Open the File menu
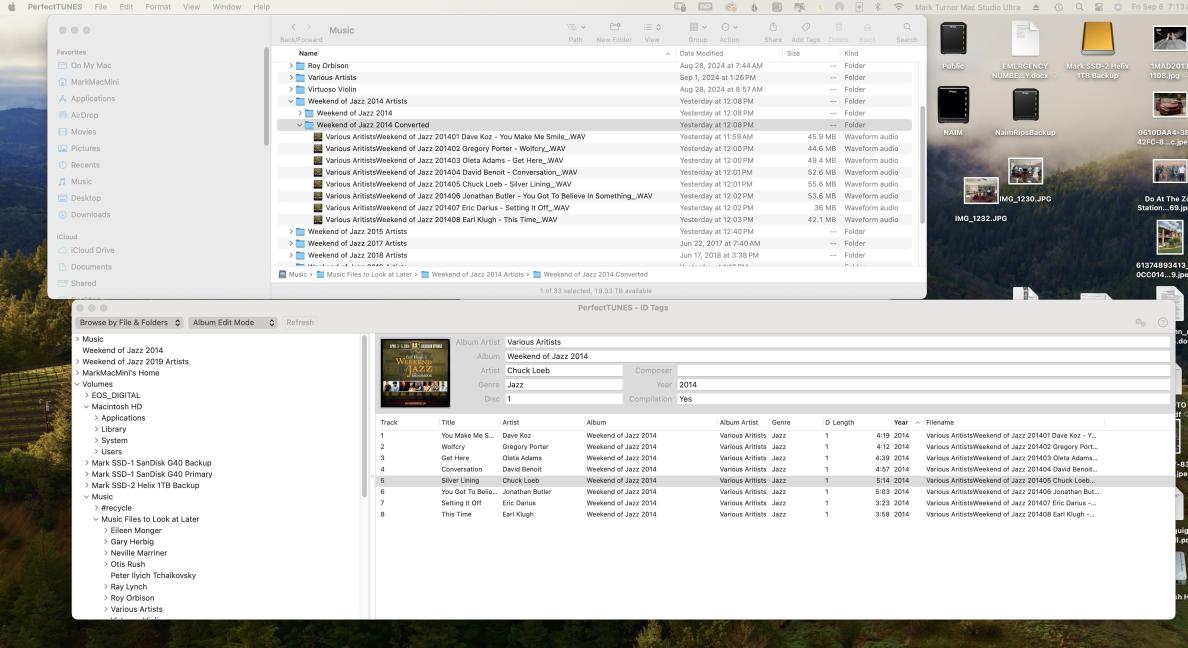The image size is (1188, 648). 101,7
